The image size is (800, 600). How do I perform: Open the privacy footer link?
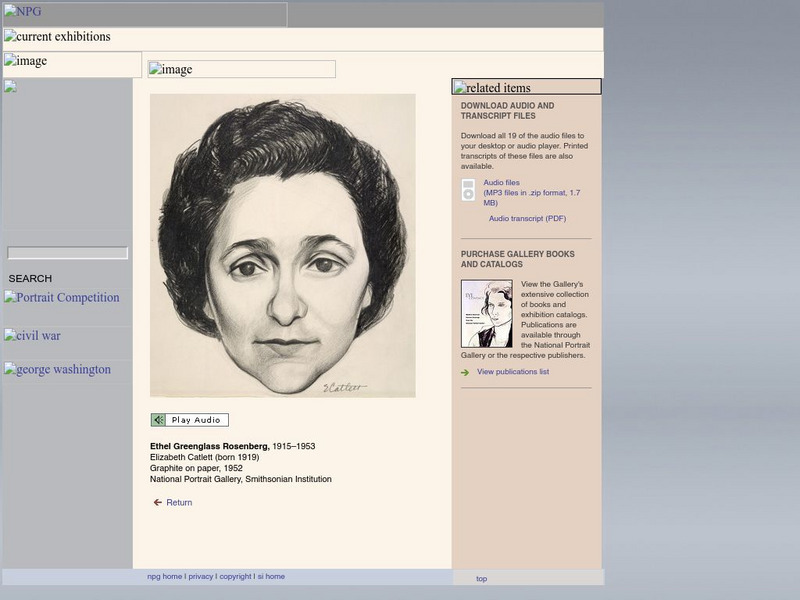pos(200,577)
